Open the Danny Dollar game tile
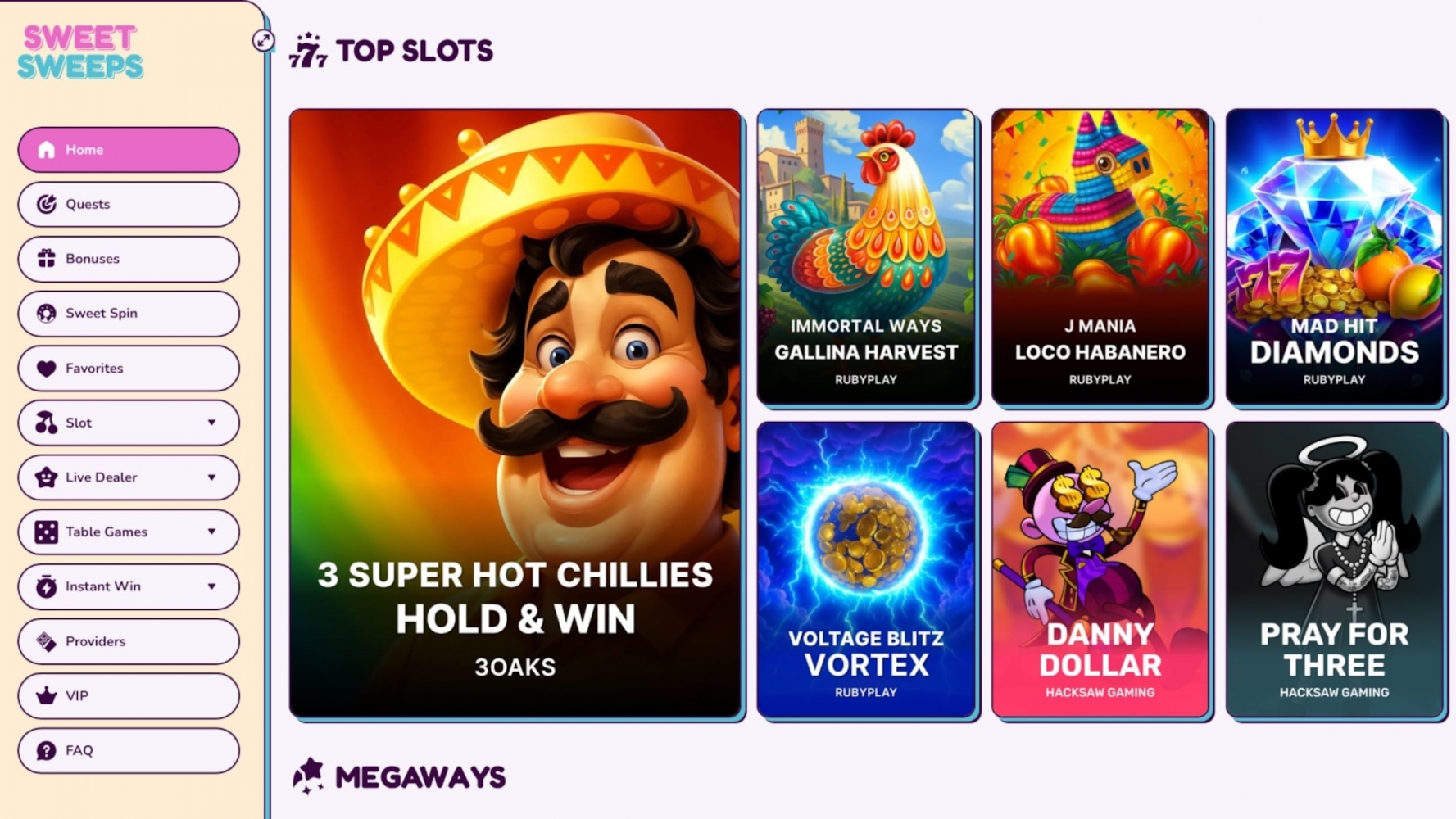1456x819 pixels. pyautogui.click(x=1100, y=570)
